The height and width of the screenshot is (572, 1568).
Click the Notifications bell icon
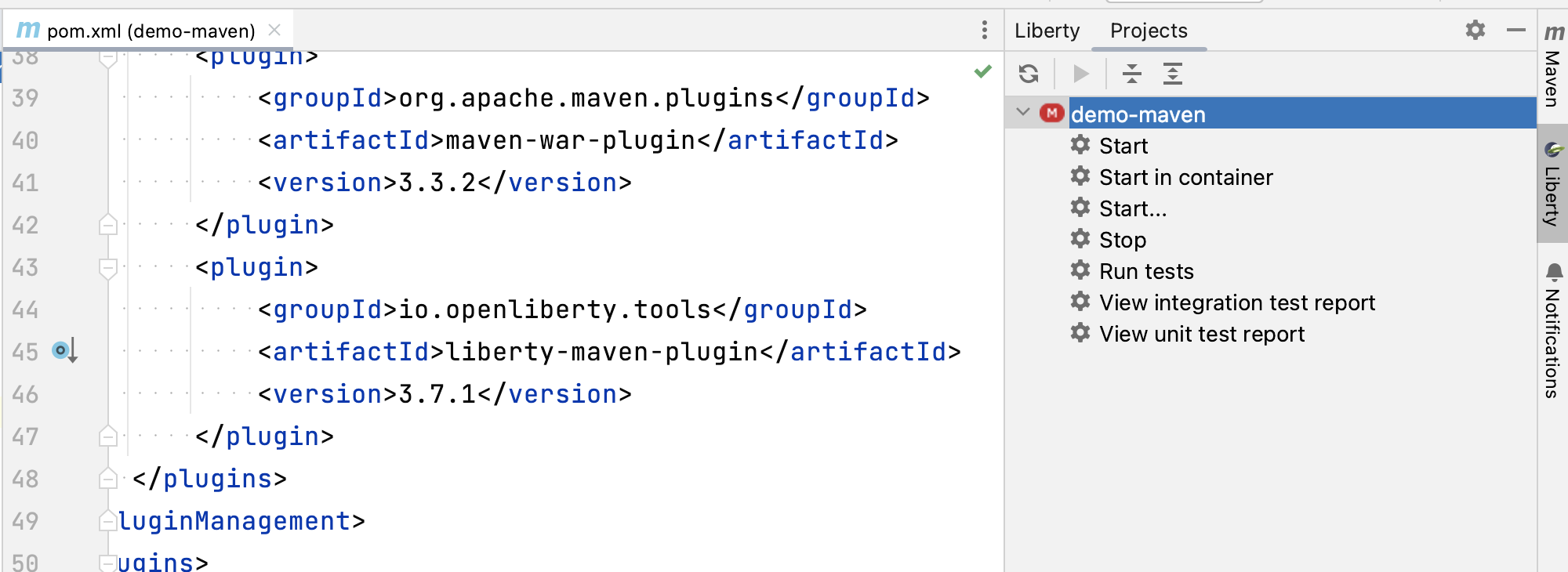[x=1554, y=271]
